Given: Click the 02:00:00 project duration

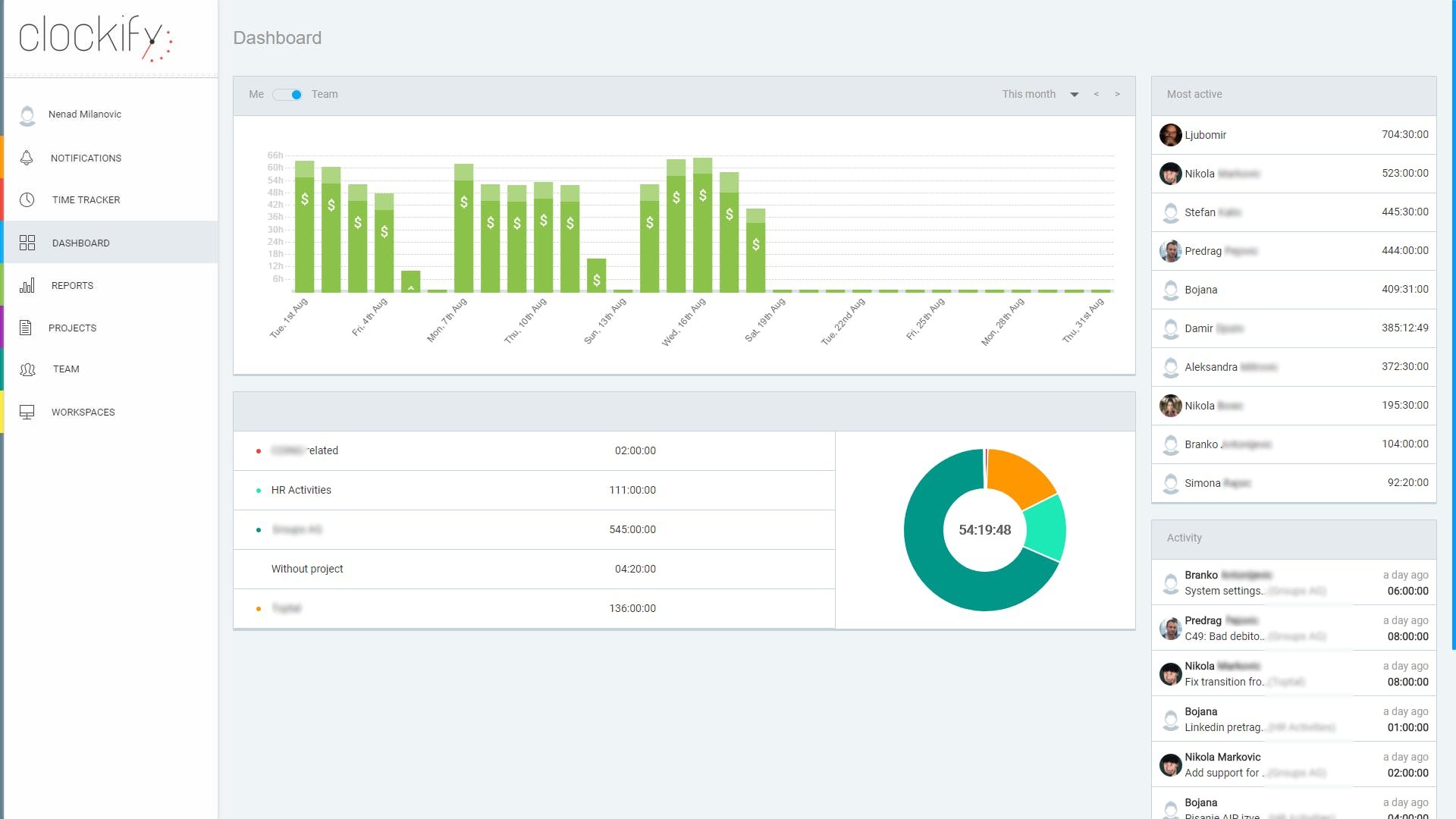Looking at the screenshot, I should [x=635, y=450].
